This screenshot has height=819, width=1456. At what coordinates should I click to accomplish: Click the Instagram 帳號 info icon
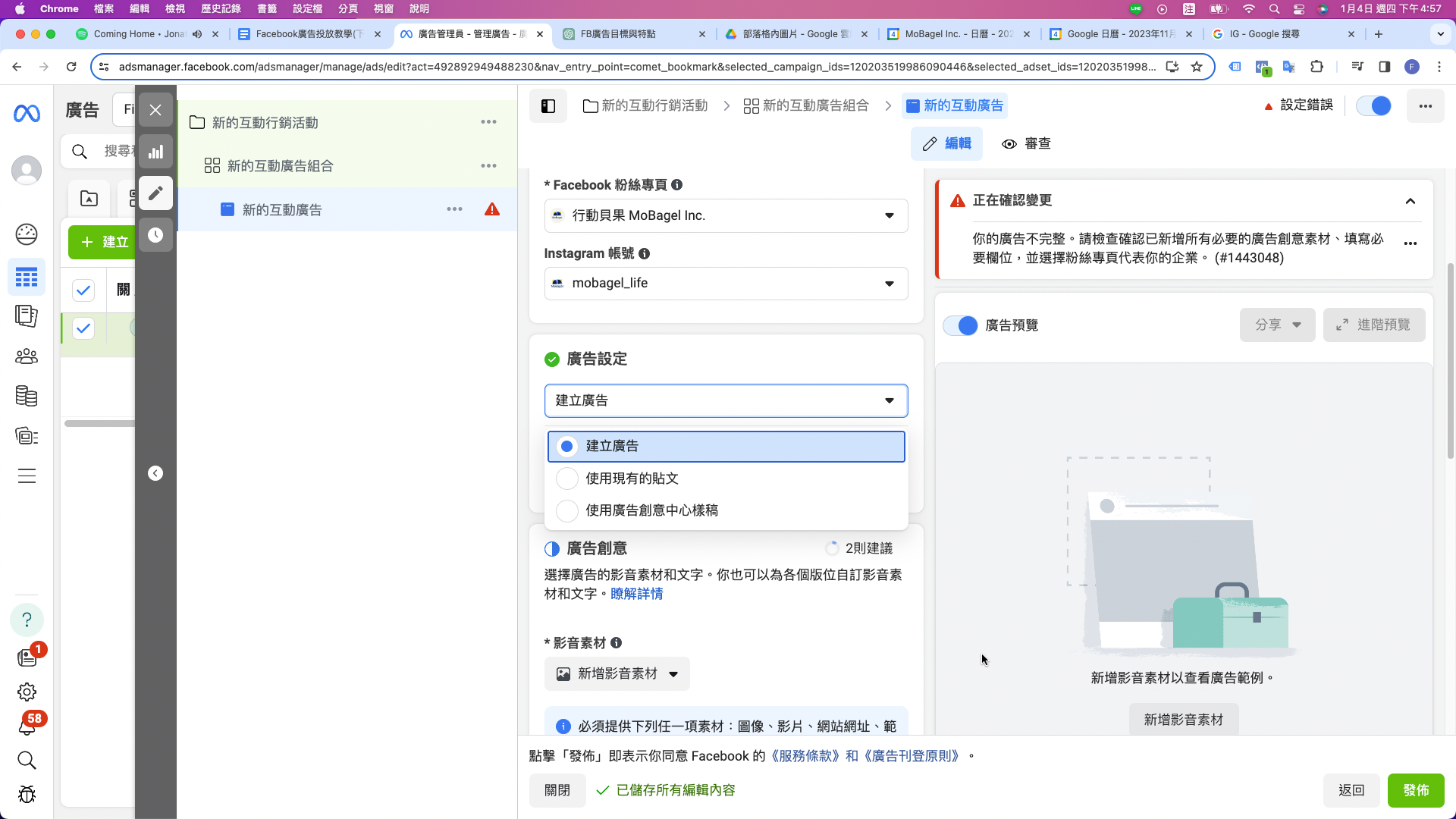point(645,254)
